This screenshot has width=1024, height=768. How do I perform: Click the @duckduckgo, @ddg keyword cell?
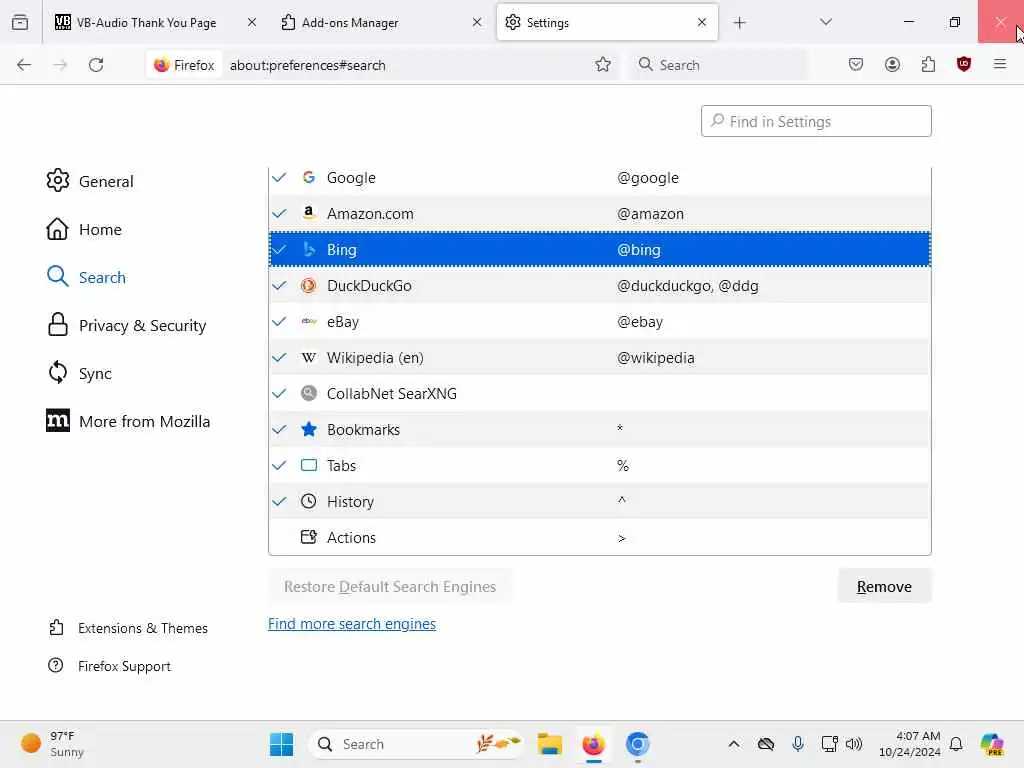point(688,285)
